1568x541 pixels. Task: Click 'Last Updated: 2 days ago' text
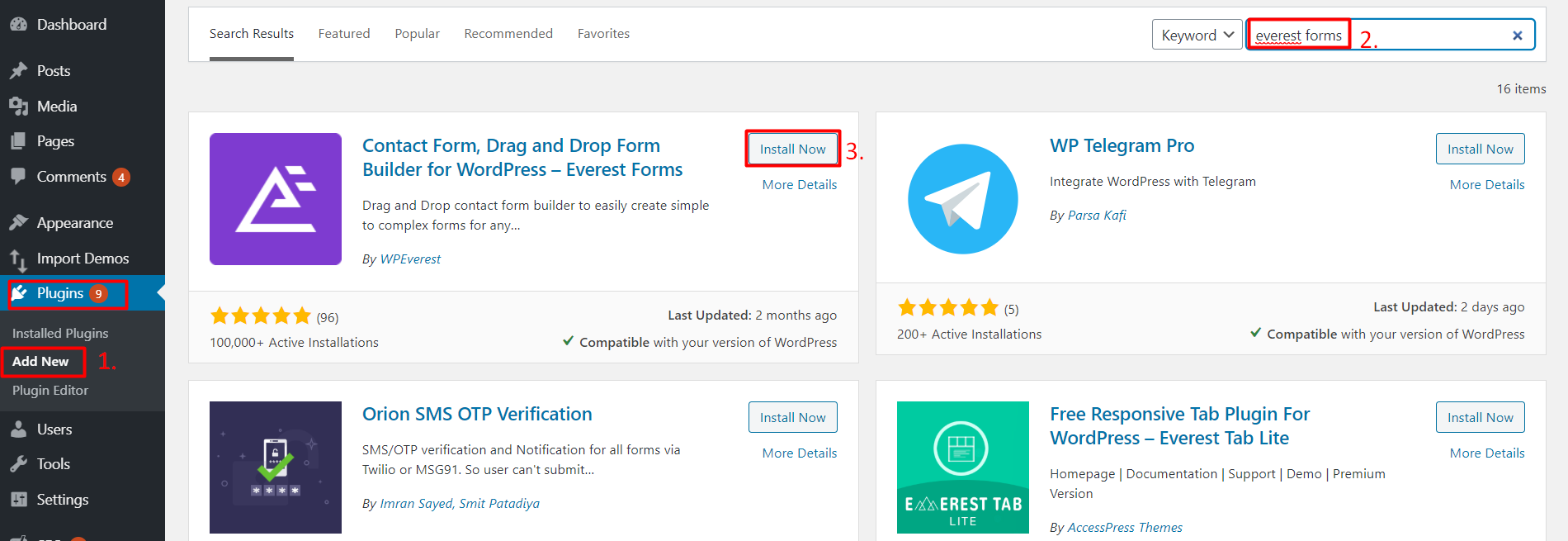tap(1448, 307)
